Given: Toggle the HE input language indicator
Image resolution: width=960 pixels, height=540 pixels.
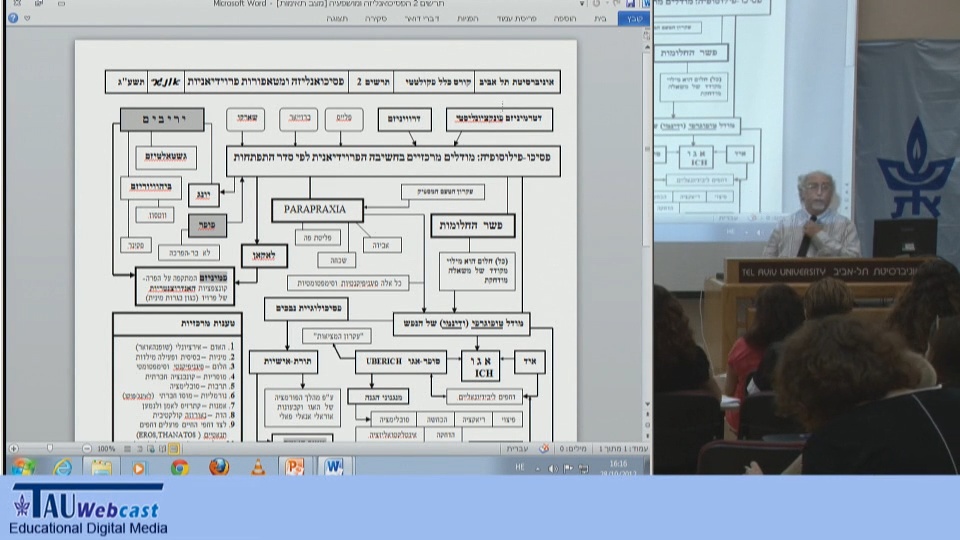Looking at the screenshot, I should [x=519, y=468].
